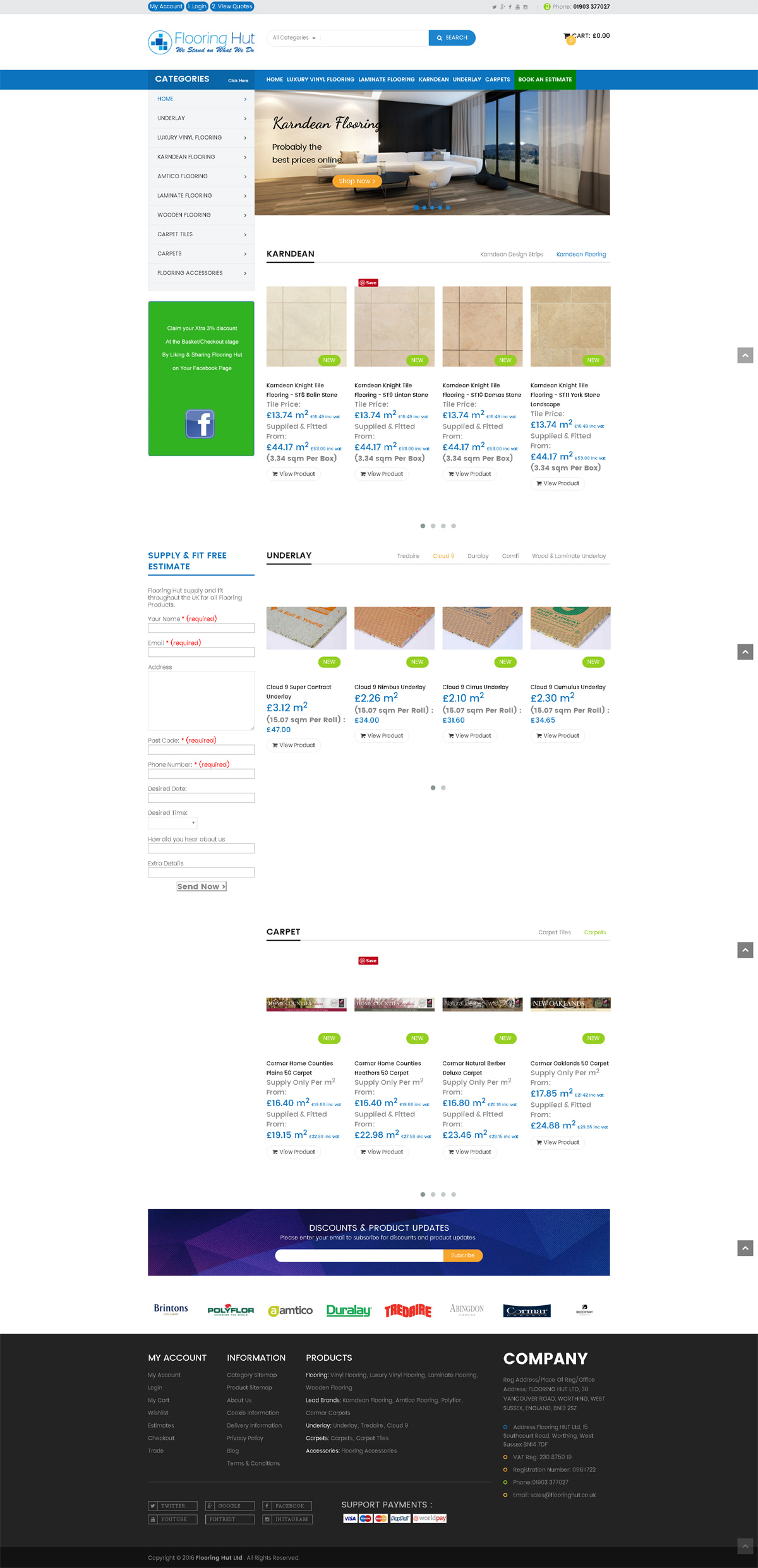The image size is (758, 1568).
Task: Click the Search button
Action: [x=452, y=38]
